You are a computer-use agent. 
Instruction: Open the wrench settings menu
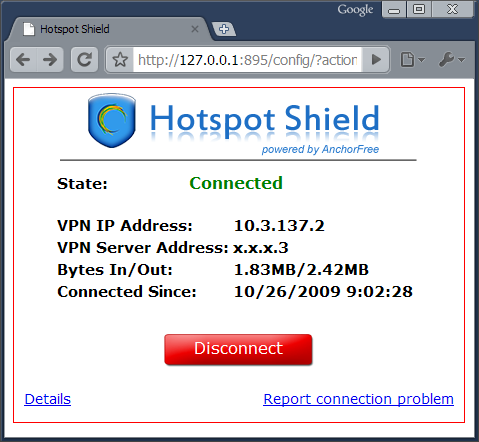point(452,60)
